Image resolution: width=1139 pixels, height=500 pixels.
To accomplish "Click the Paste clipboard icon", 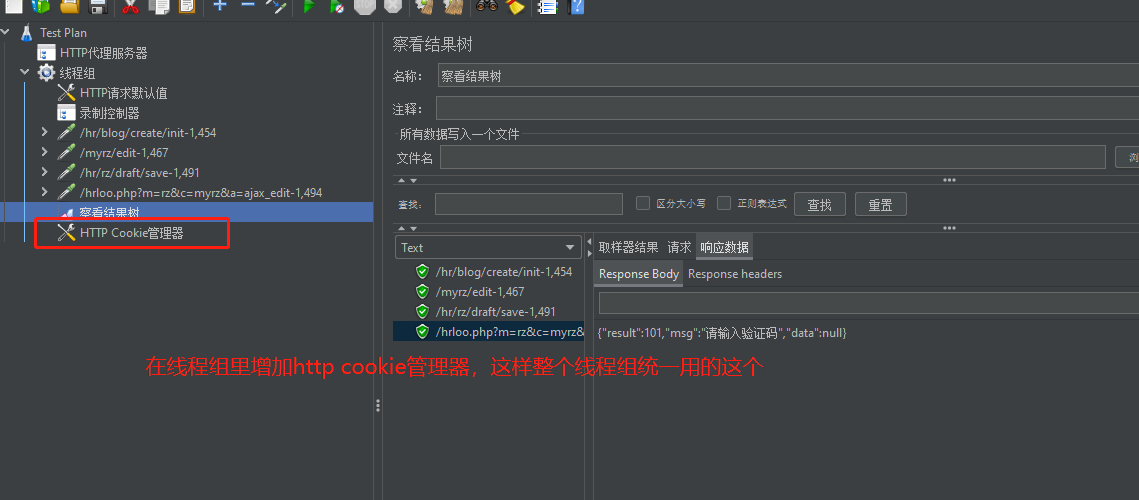I will point(187,6).
